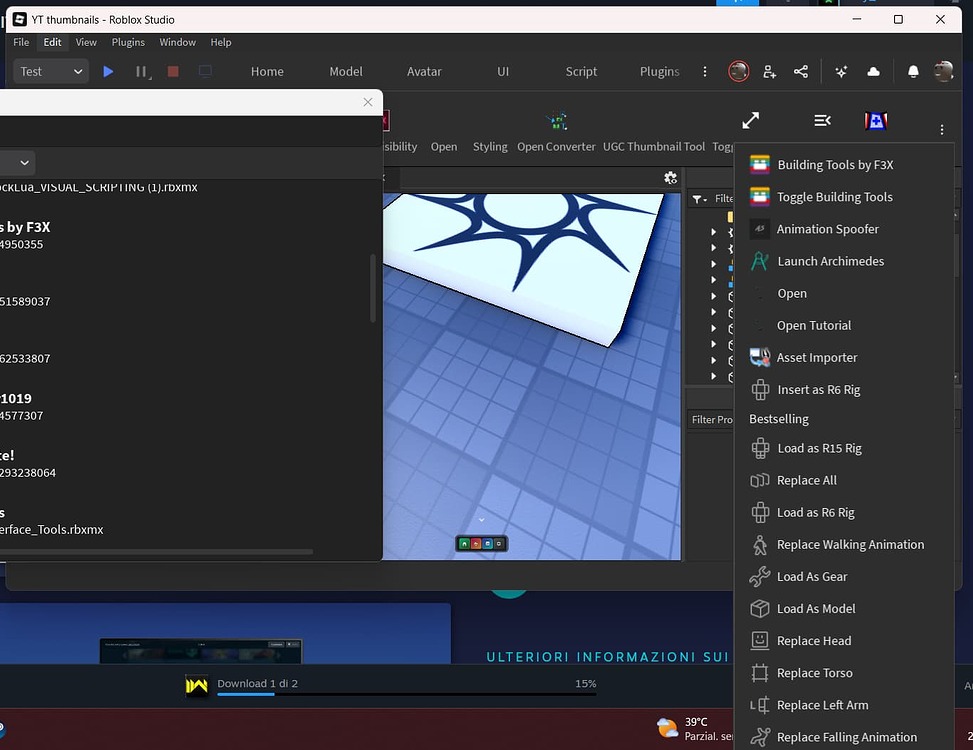973x750 pixels.
Task: Close the plugin management dialog
Action: (x=368, y=102)
